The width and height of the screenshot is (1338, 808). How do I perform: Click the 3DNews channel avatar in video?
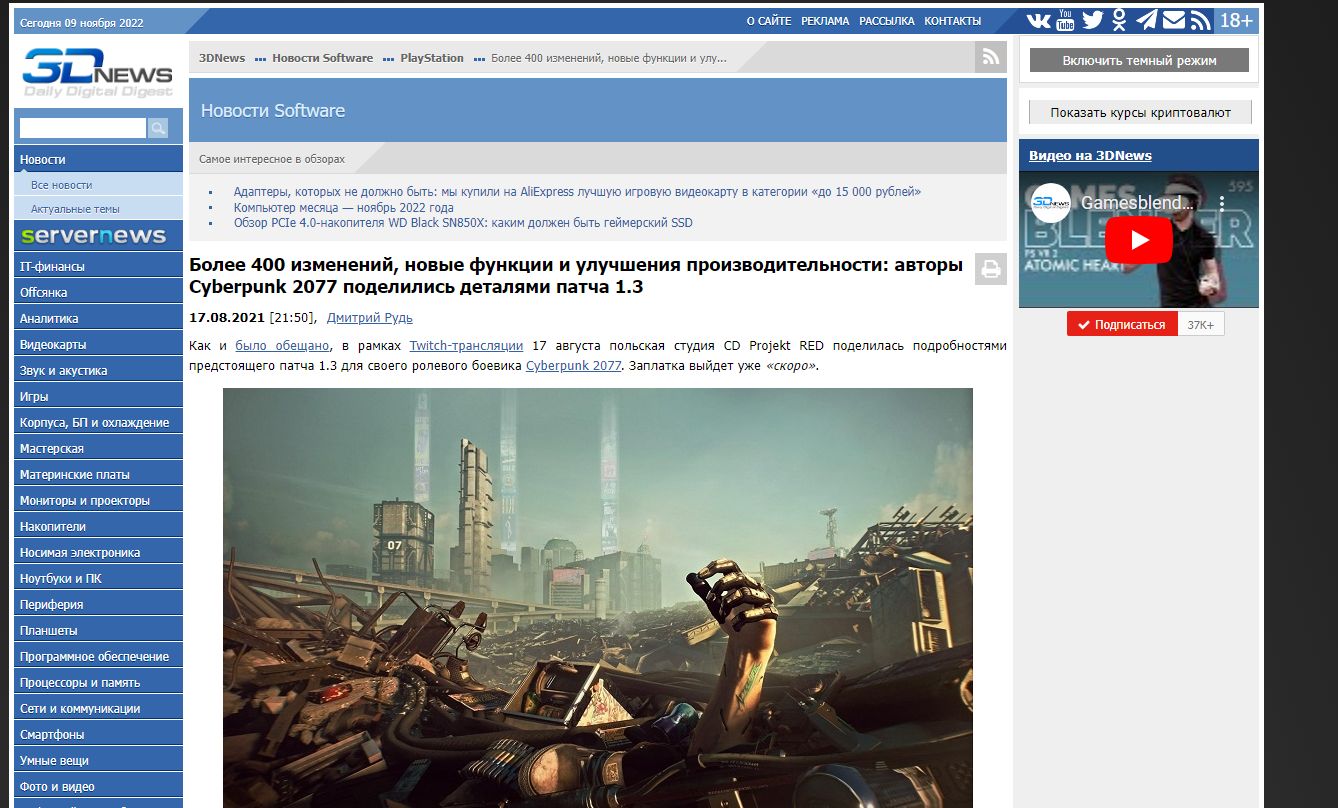pos(1051,203)
